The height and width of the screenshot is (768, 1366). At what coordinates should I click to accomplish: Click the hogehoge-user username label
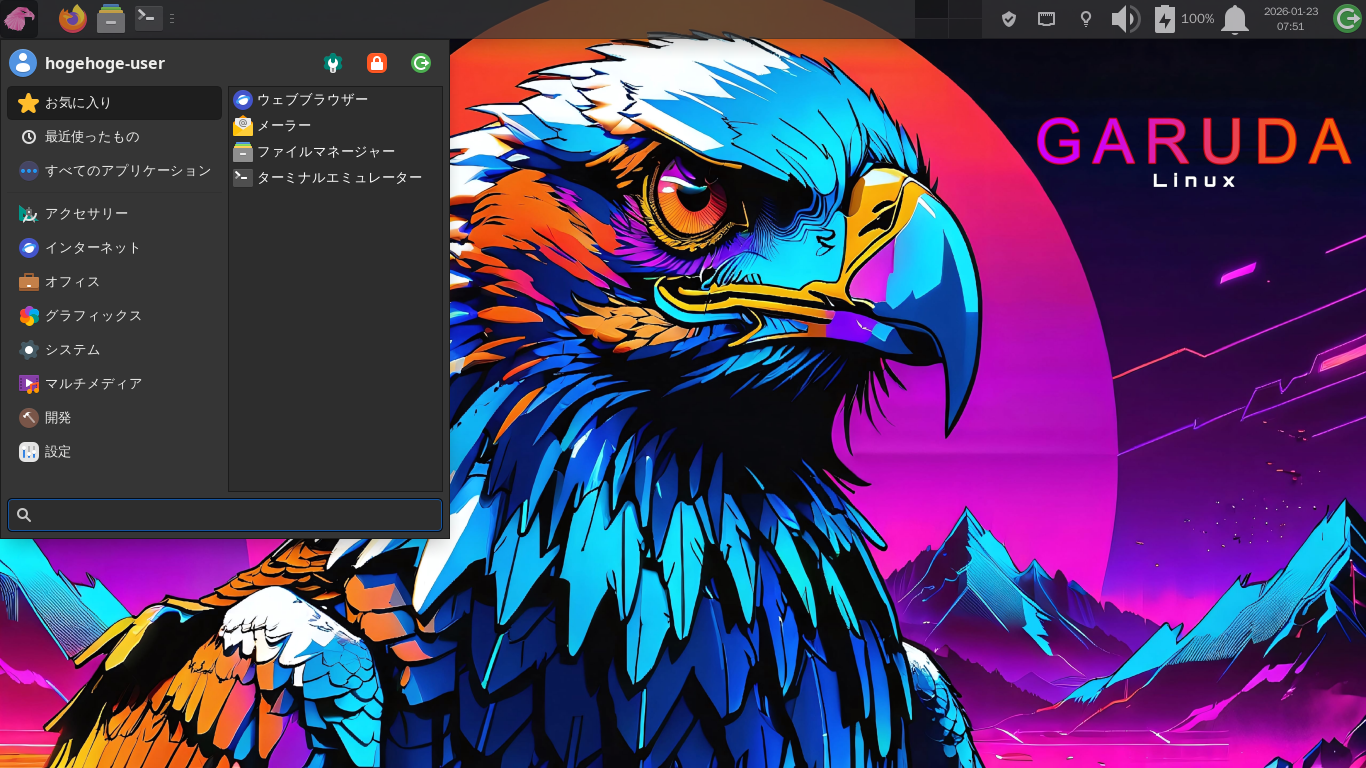(105, 63)
